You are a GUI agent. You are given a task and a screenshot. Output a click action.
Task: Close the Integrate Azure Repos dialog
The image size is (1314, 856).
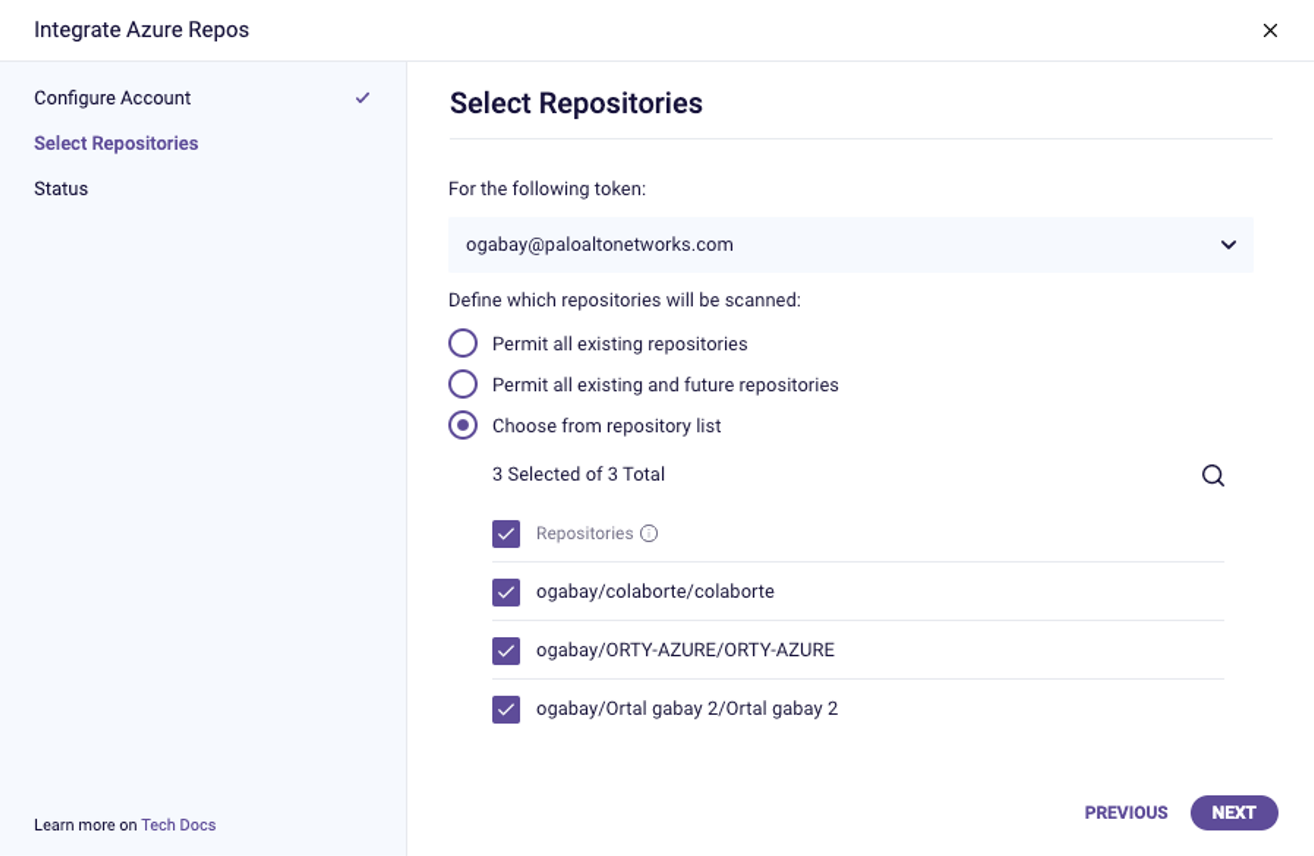click(x=1270, y=30)
